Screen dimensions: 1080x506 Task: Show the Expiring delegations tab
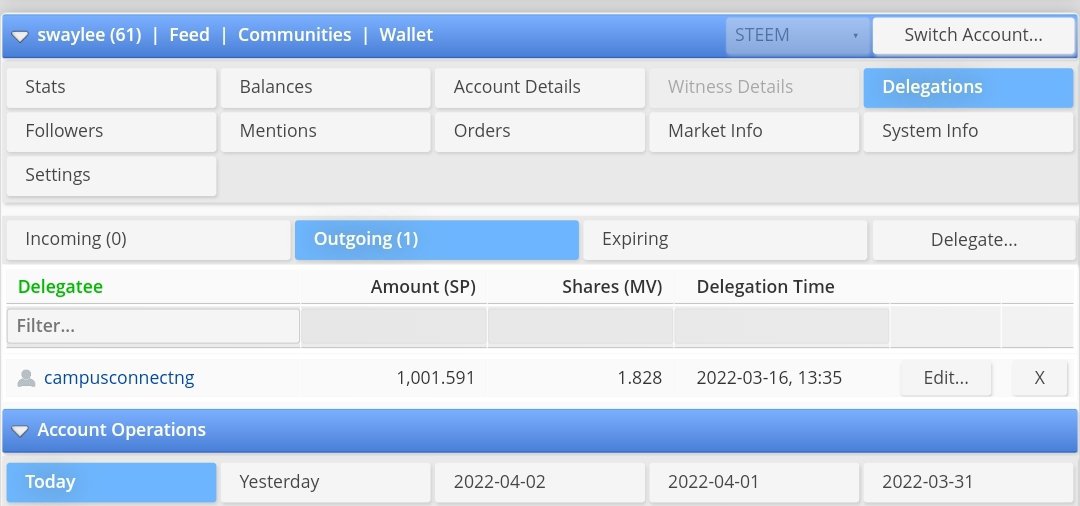tap(724, 239)
